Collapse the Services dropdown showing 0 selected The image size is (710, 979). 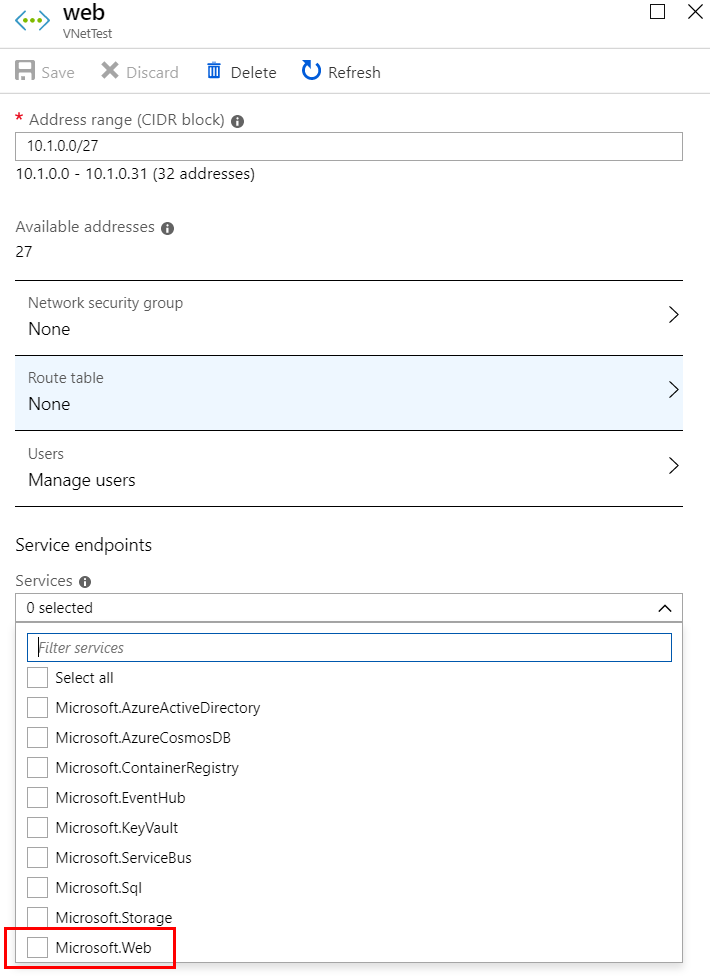pos(664,608)
